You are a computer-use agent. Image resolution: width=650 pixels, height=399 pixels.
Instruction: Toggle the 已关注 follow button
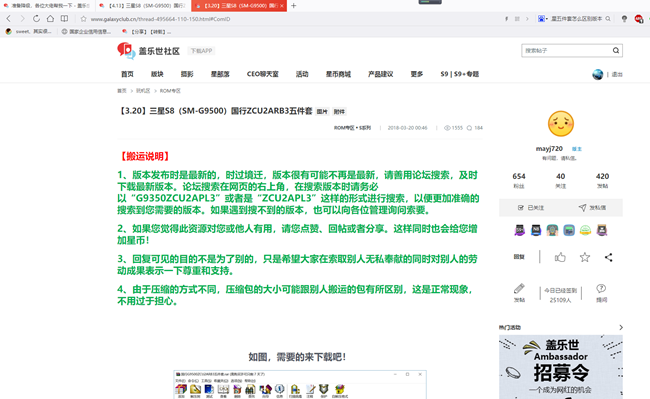[x=531, y=208]
